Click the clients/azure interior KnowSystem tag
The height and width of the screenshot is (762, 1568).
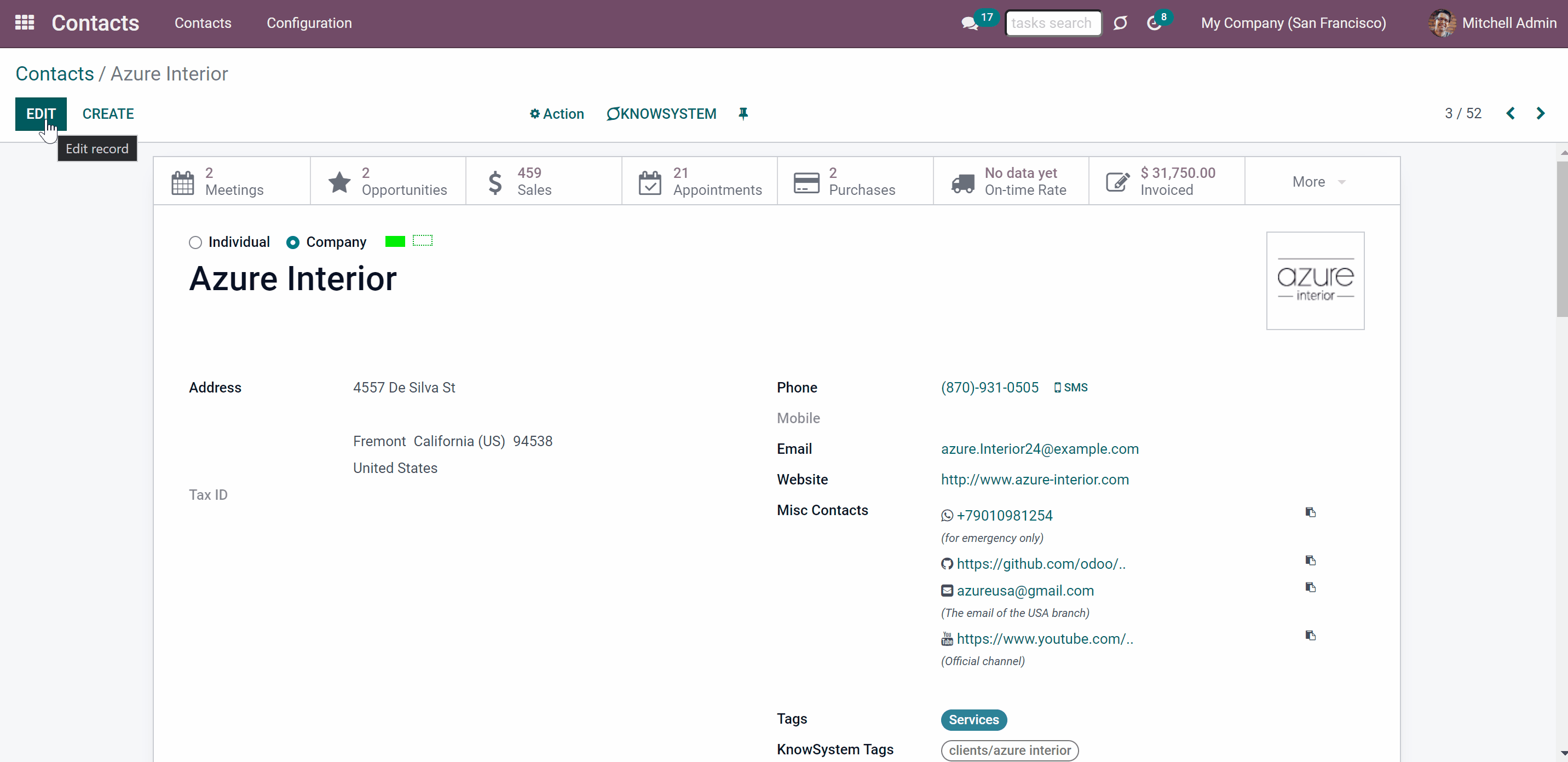[x=1010, y=751]
